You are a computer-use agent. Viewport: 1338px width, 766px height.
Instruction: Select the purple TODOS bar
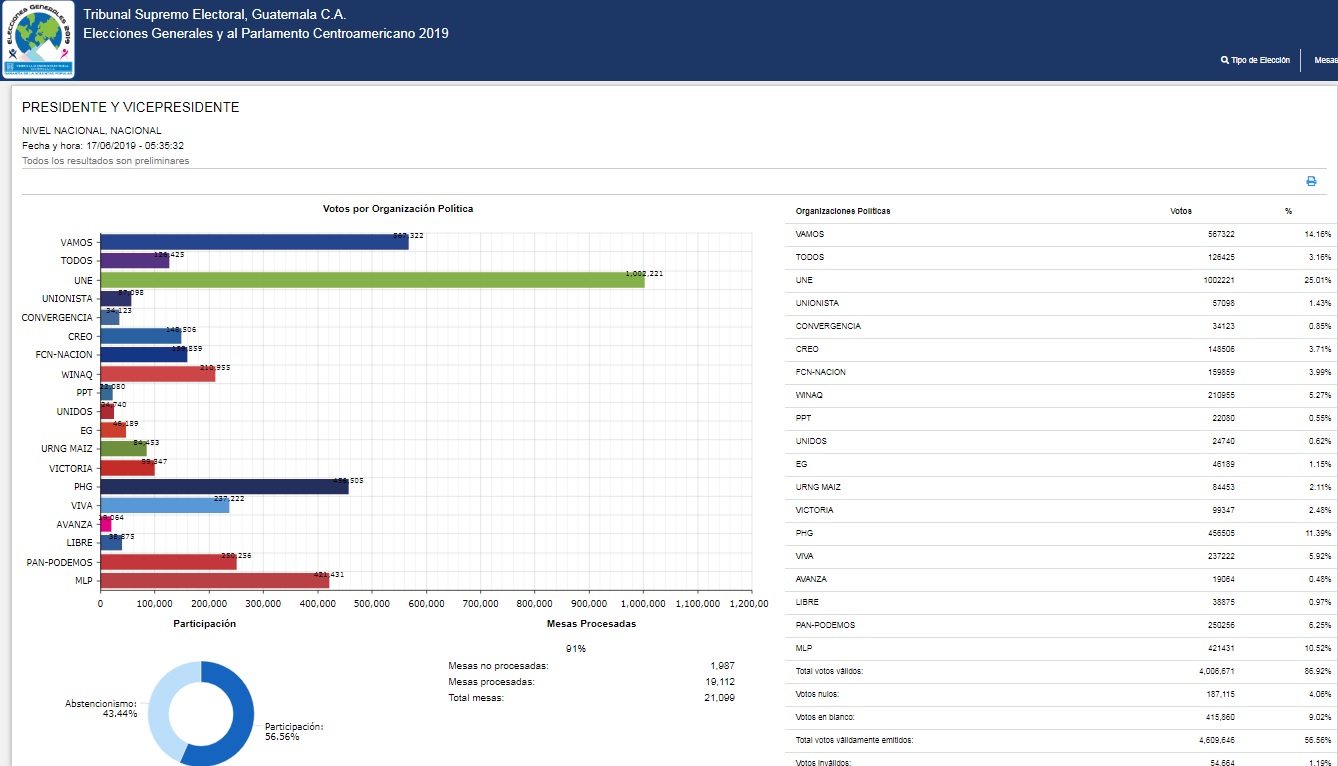coord(135,261)
